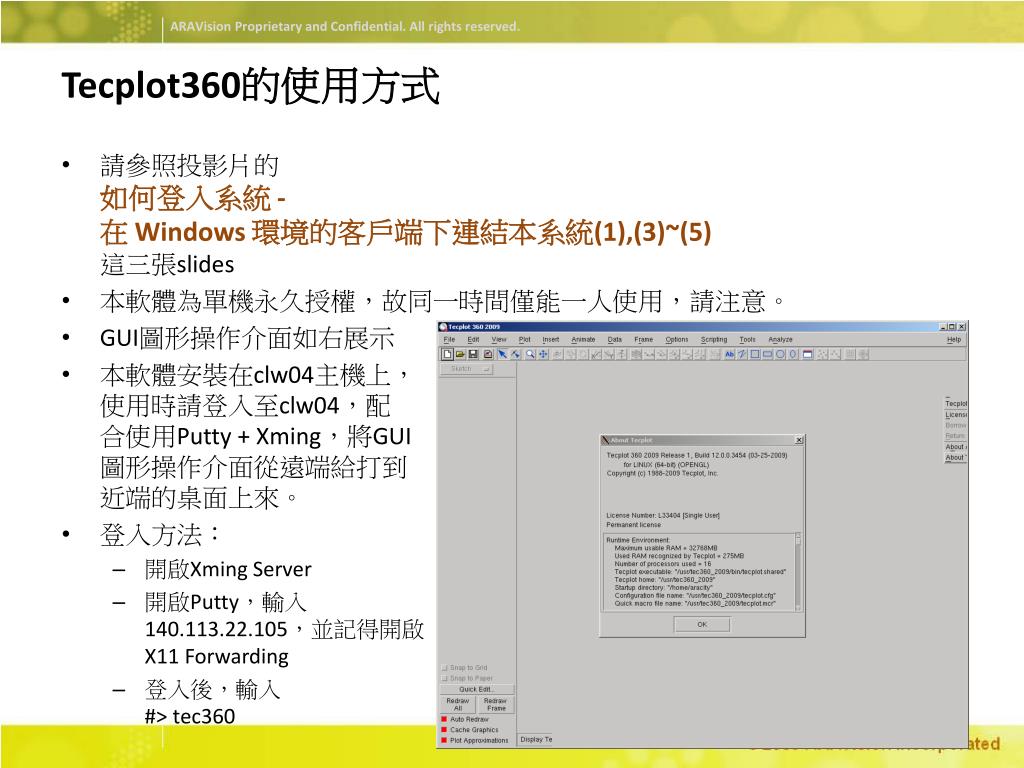This screenshot has width=1024, height=768.
Task: Select the square geometry tool
Action: (755, 354)
